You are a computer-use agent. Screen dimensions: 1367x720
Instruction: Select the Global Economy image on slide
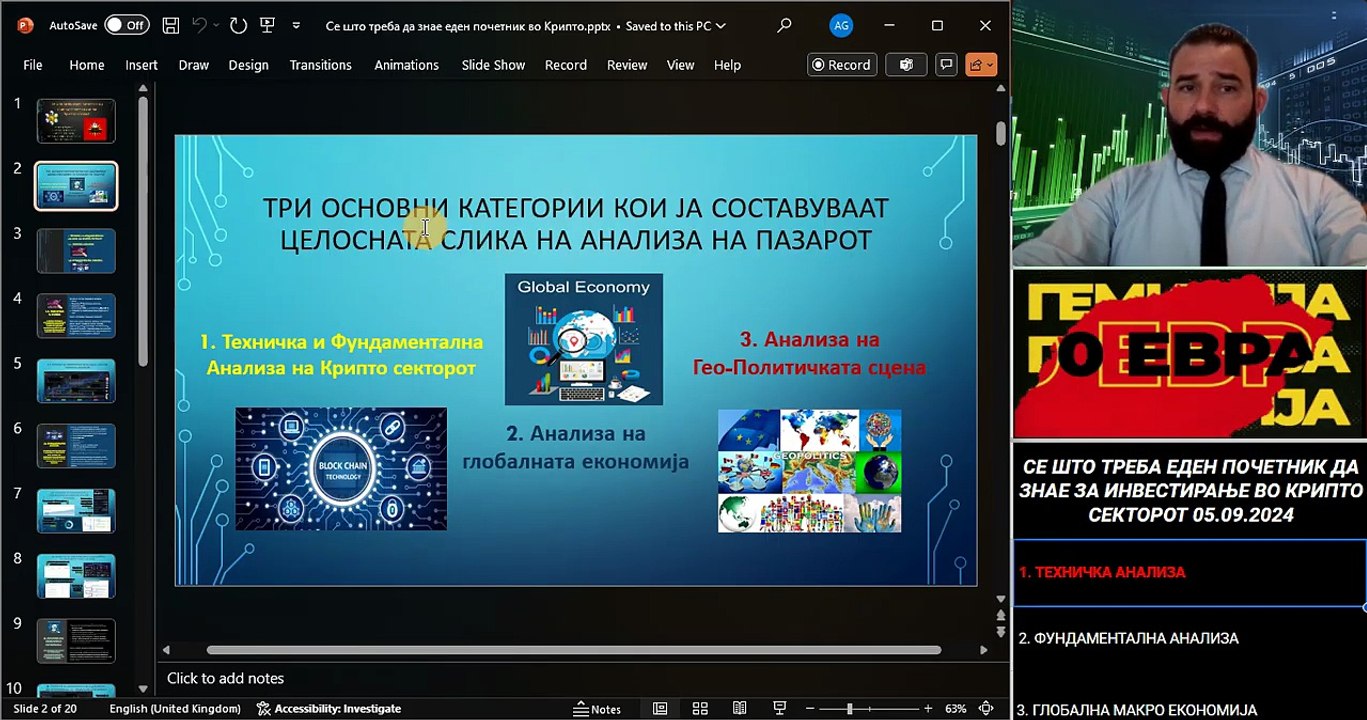584,339
